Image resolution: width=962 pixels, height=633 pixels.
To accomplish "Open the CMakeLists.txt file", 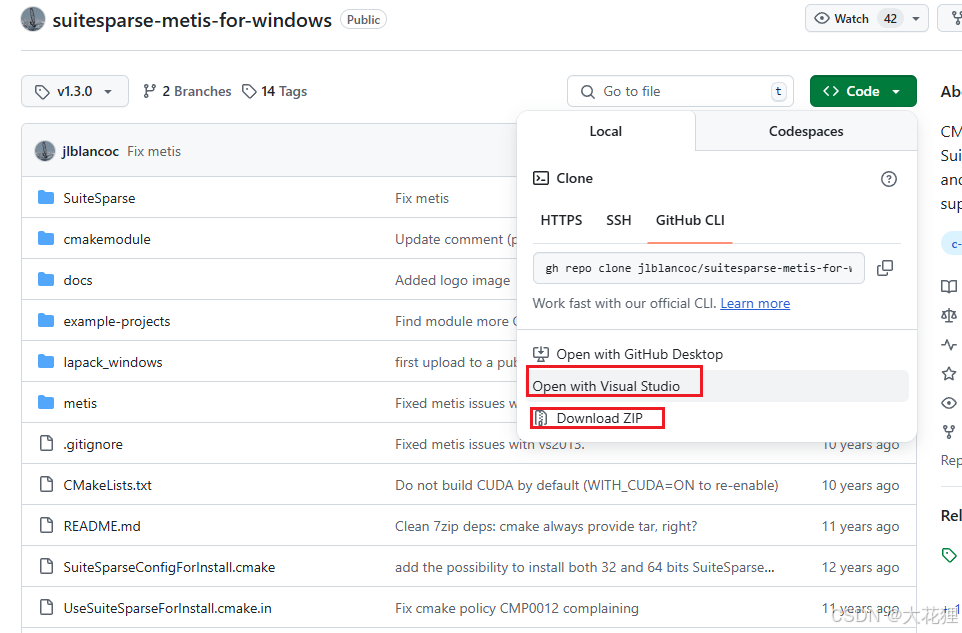I will [x=107, y=485].
